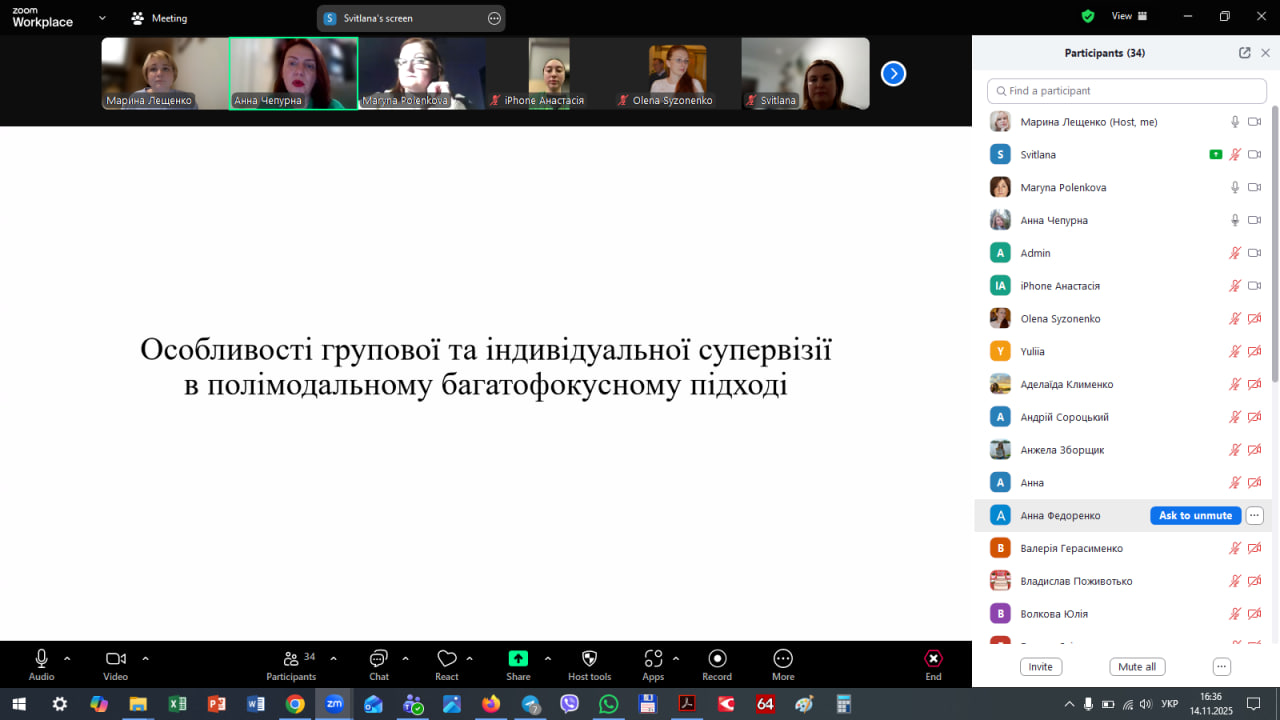Open the Apps icon

(x=653, y=659)
